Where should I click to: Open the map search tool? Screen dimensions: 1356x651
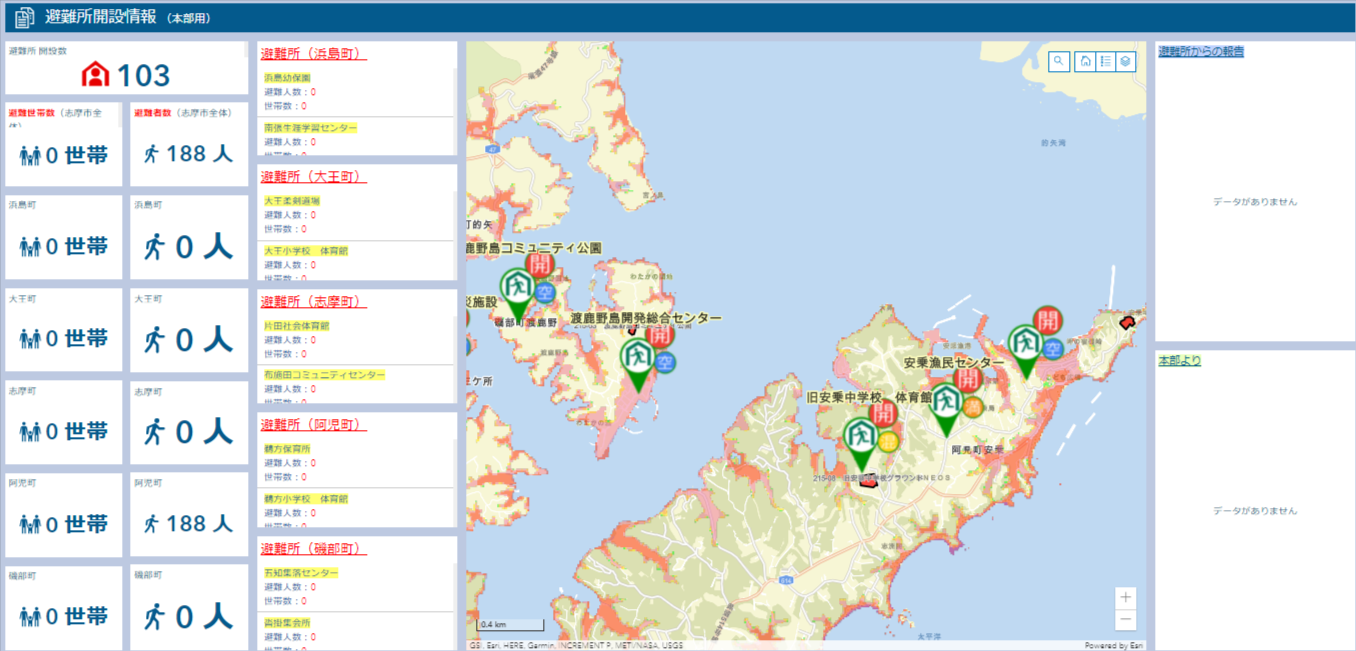tap(1059, 61)
